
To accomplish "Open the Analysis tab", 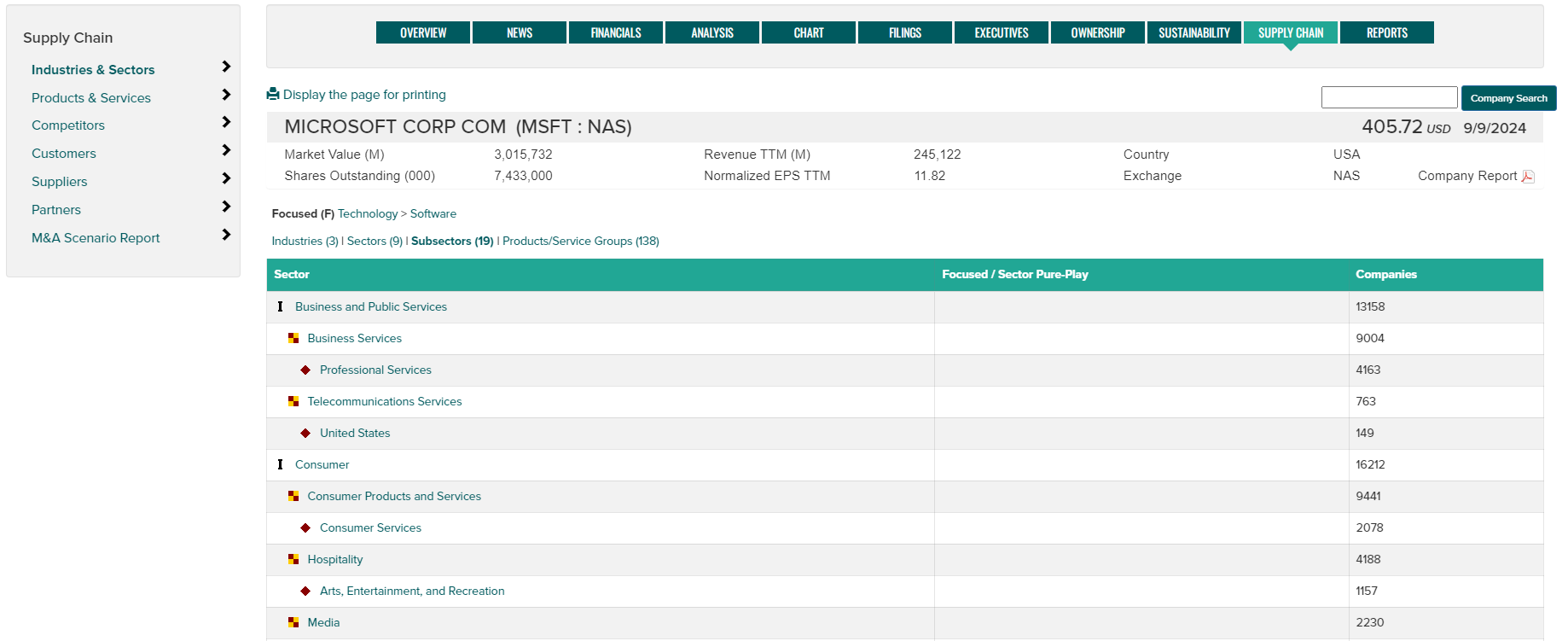I will (712, 32).
